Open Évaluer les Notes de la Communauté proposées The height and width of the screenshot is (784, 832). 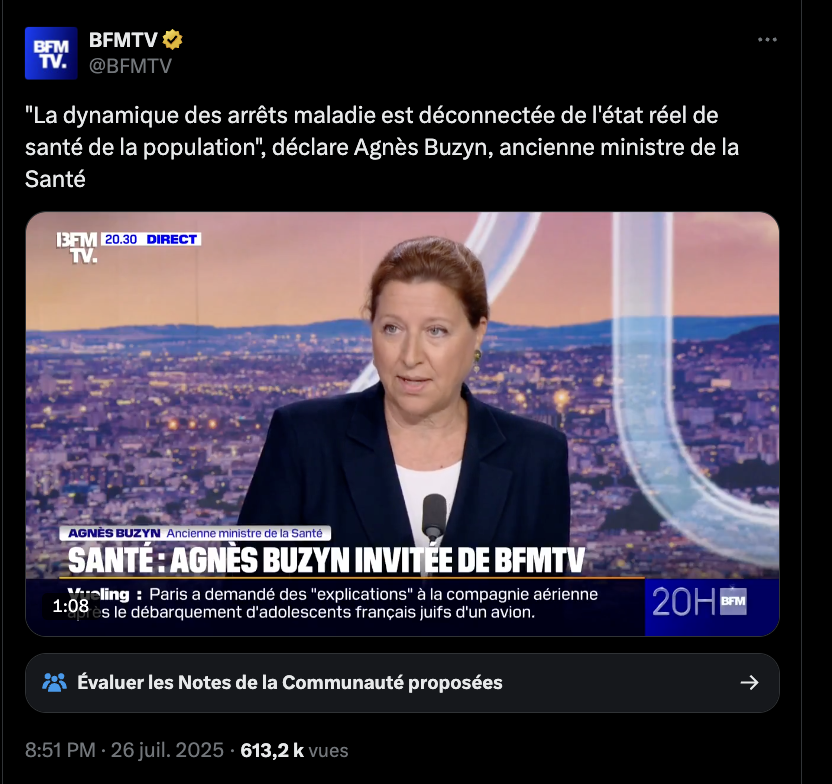402,683
